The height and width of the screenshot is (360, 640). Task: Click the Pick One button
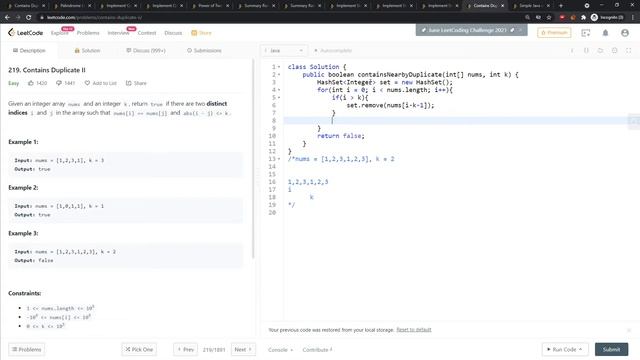(x=139, y=349)
